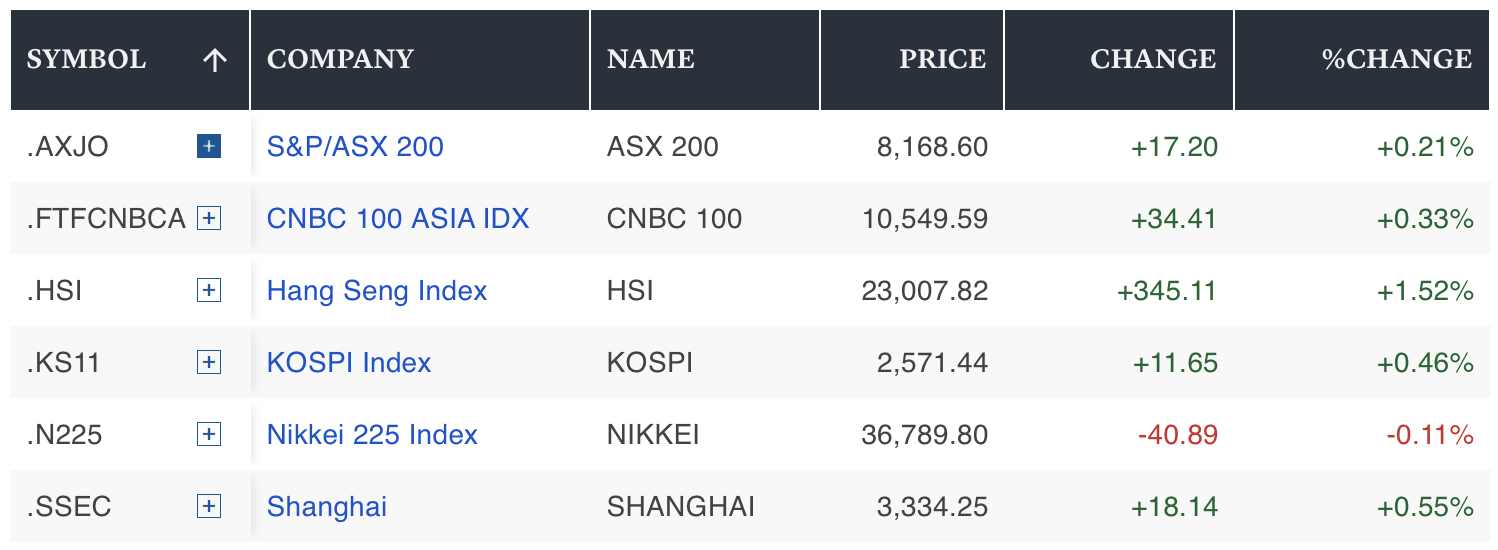Click the sort arrow in Symbol header
Image resolution: width=1498 pixels, height=550 pixels.
[x=214, y=60]
